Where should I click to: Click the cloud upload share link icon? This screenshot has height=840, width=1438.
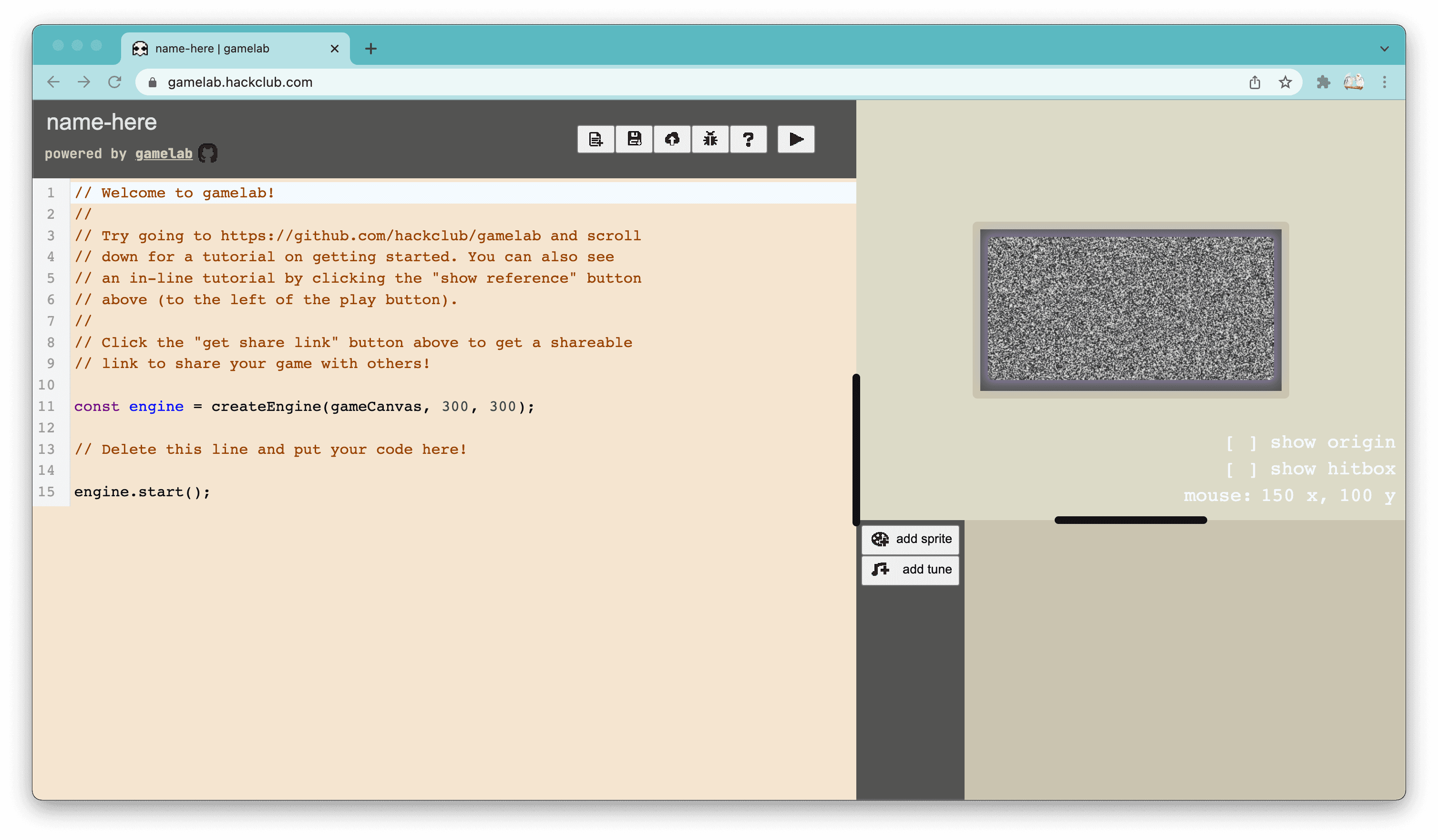pos(672,139)
